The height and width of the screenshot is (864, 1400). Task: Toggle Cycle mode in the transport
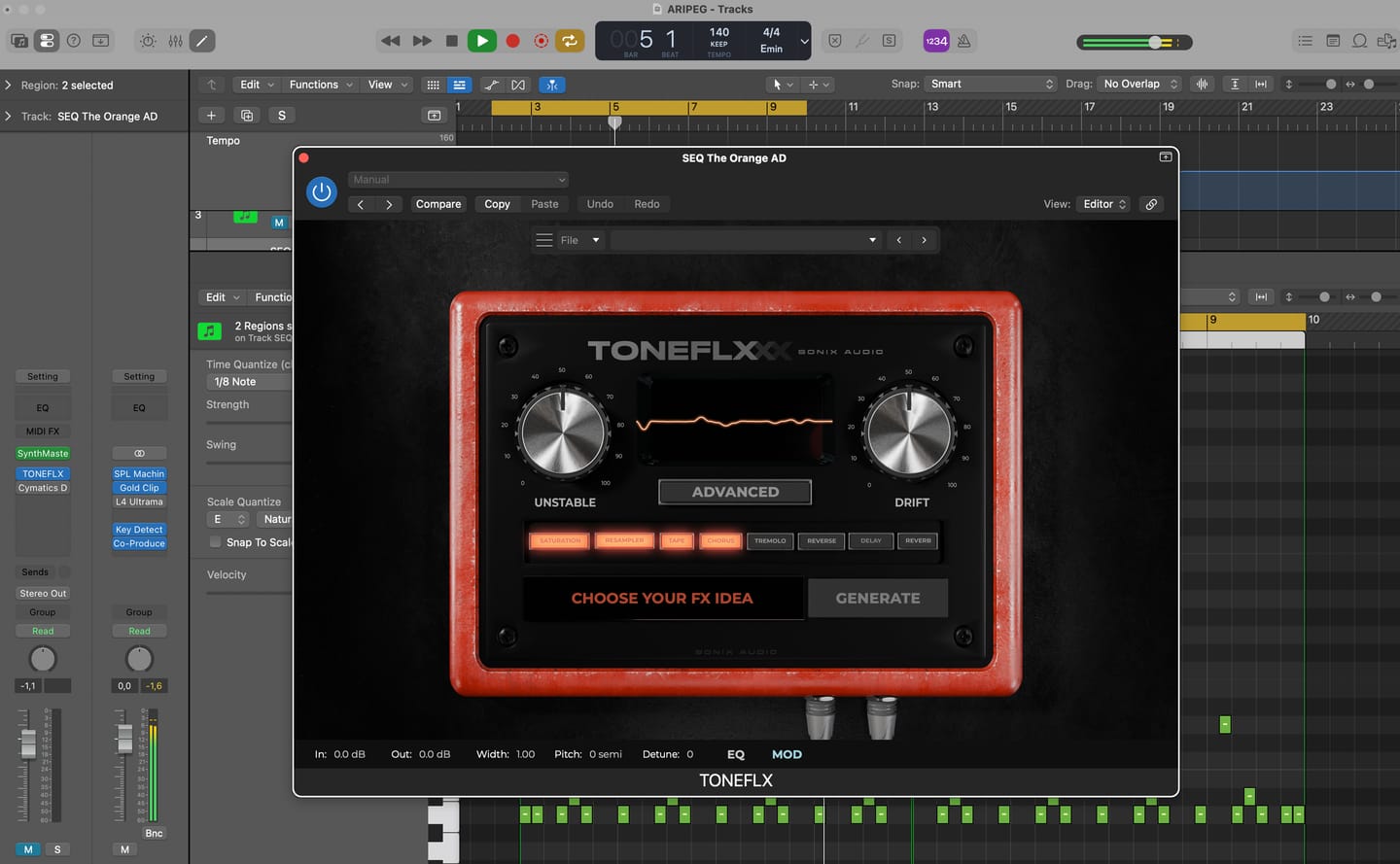(x=570, y=41)
